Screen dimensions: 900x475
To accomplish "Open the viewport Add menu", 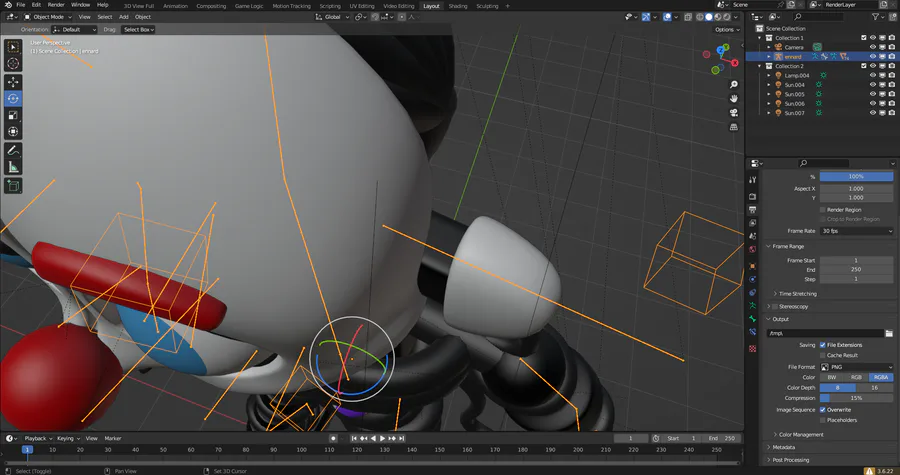I will pyautogui.click(x=123, y=17).
